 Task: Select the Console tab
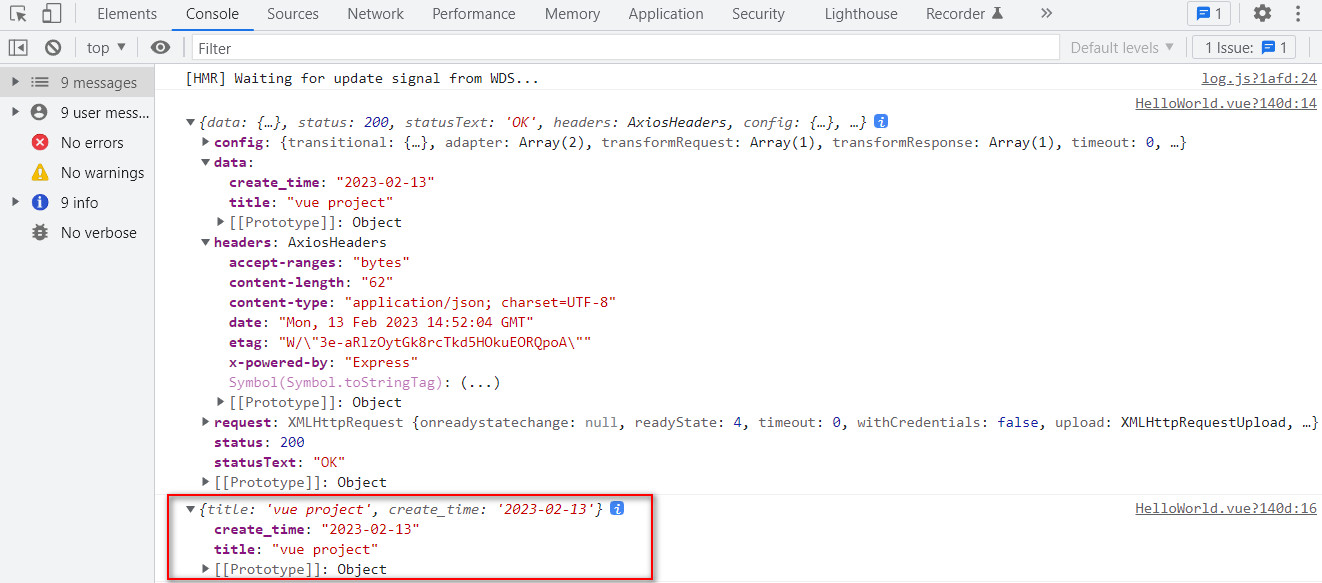point(212,14)
